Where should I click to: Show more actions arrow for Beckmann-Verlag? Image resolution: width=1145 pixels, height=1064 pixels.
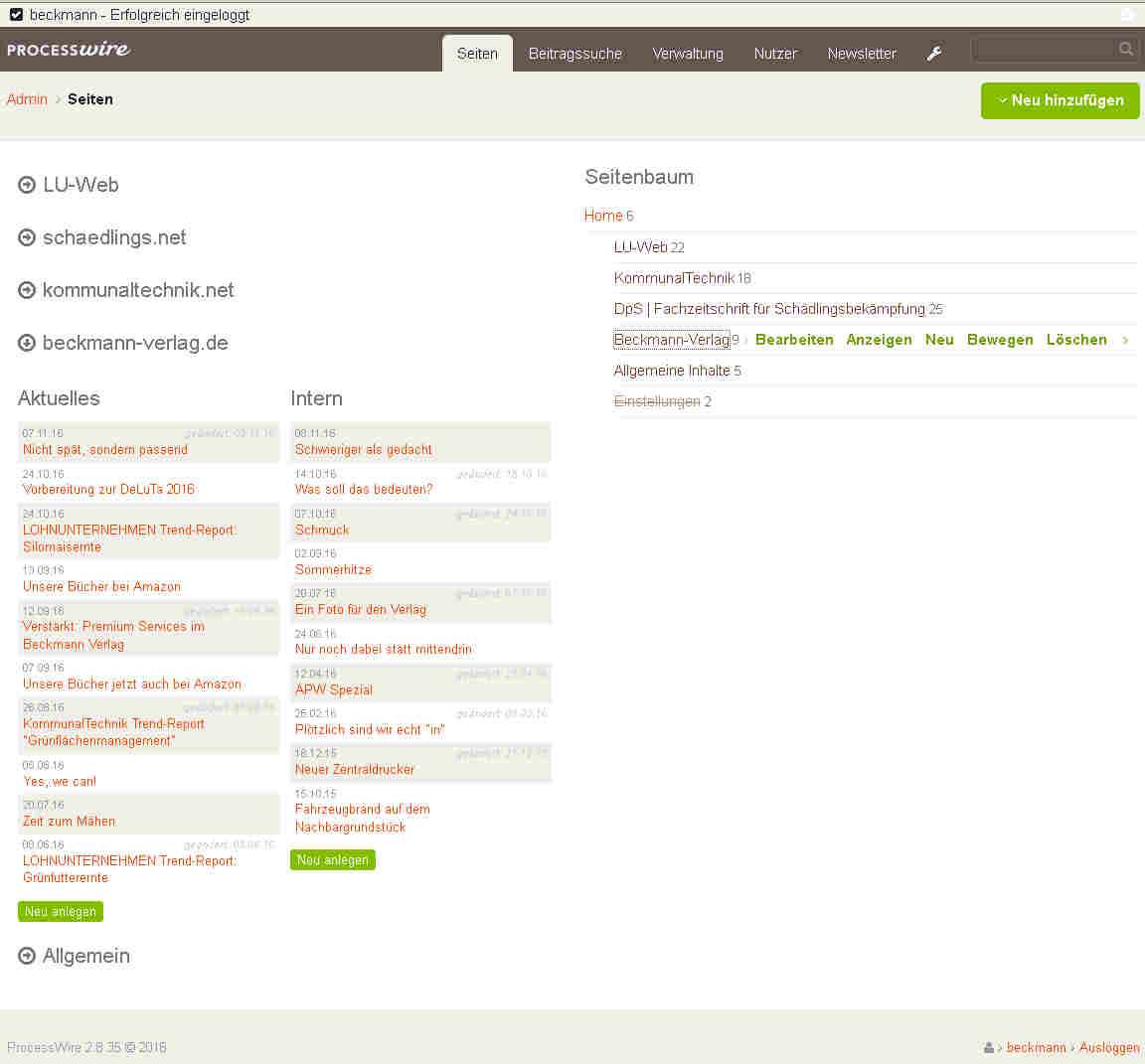1125,340
